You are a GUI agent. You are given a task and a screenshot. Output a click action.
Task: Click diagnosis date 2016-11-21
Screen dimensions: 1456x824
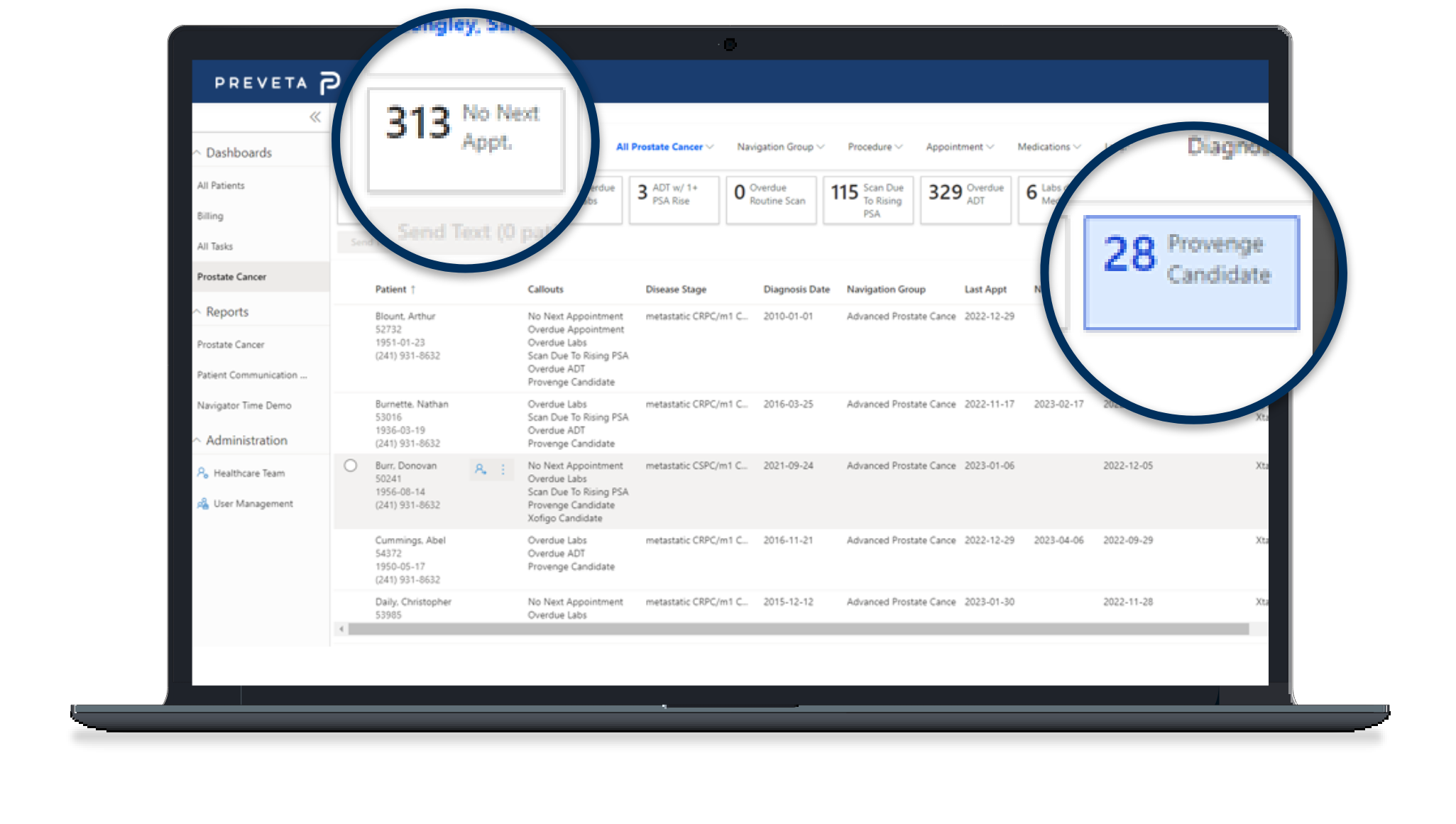click(788, 541)
